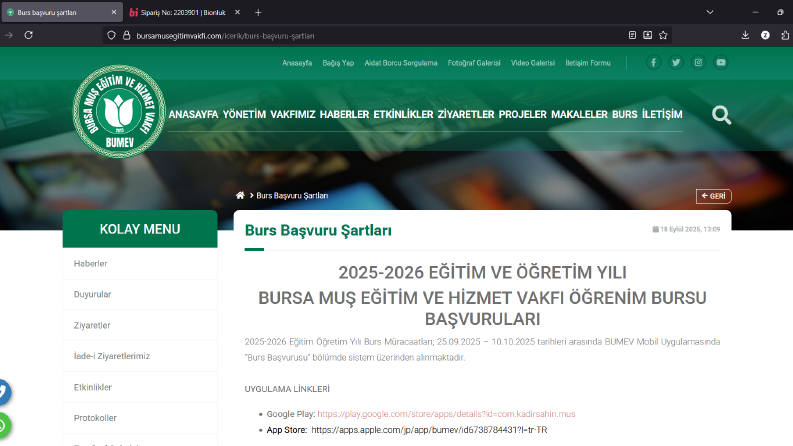Select Haberler in Kolay Menu
This screenshot has width=793, height=446.
140,263
